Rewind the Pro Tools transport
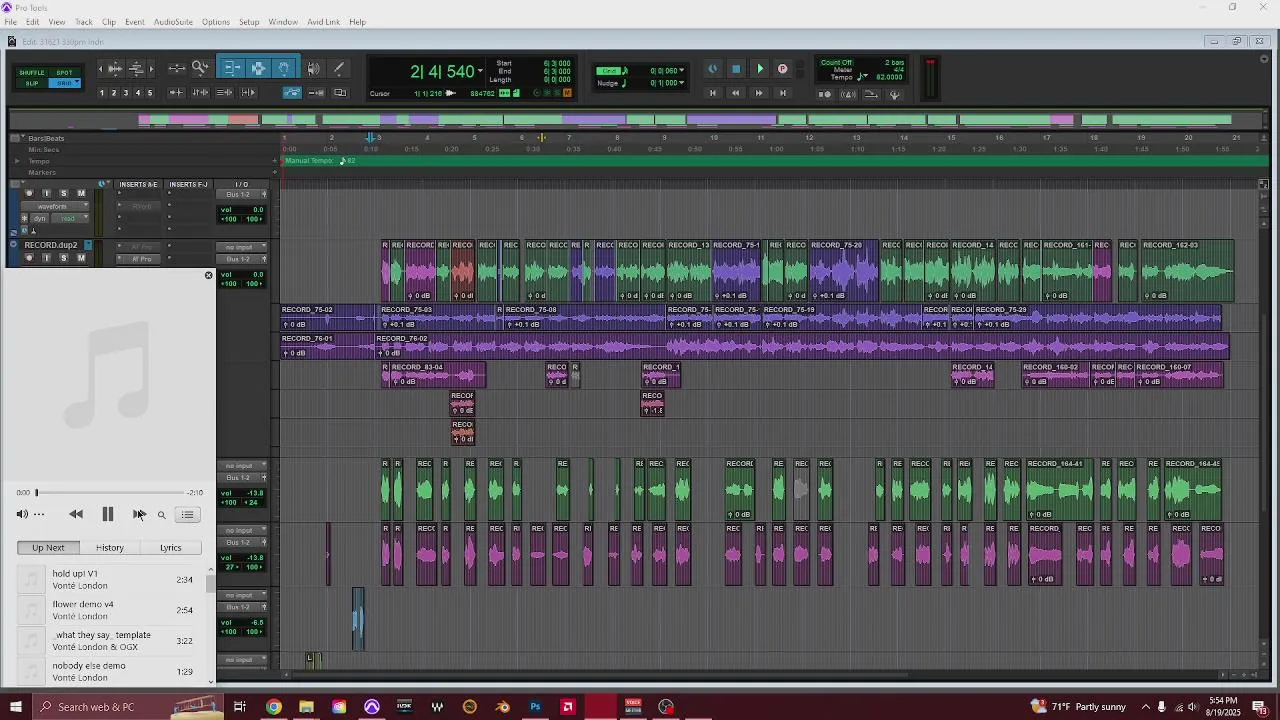The height and width of the screenshot is (720, 1280). [736, 93]
